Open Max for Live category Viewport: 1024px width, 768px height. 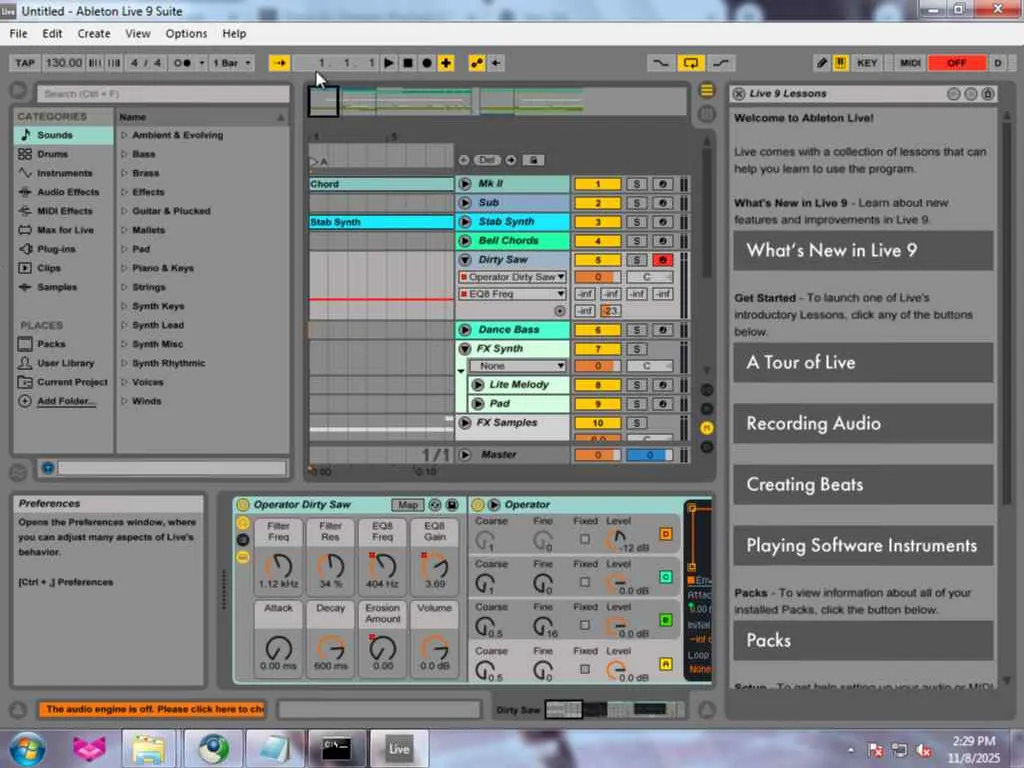tap(63, 230)
